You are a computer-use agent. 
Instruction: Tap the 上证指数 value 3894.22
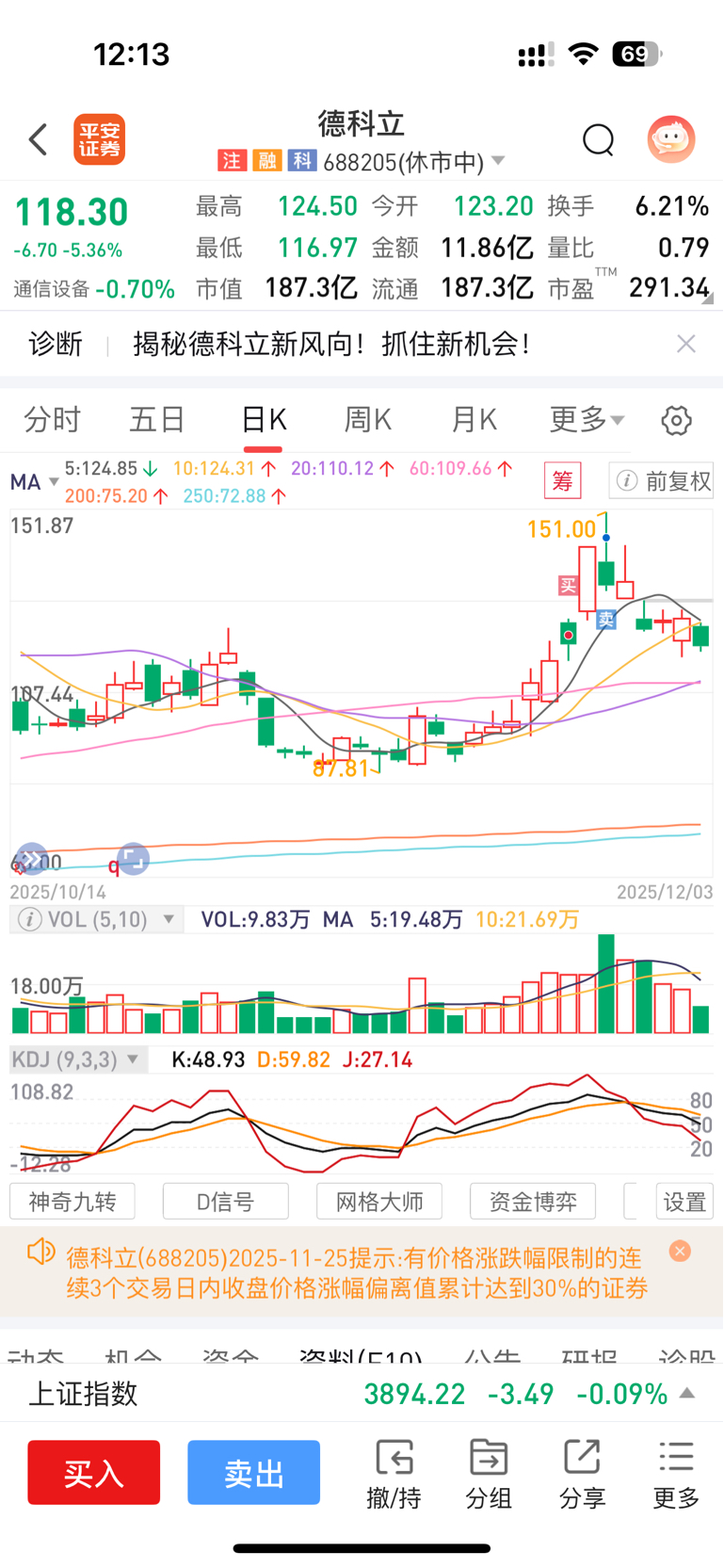[x=414, y=1393]
